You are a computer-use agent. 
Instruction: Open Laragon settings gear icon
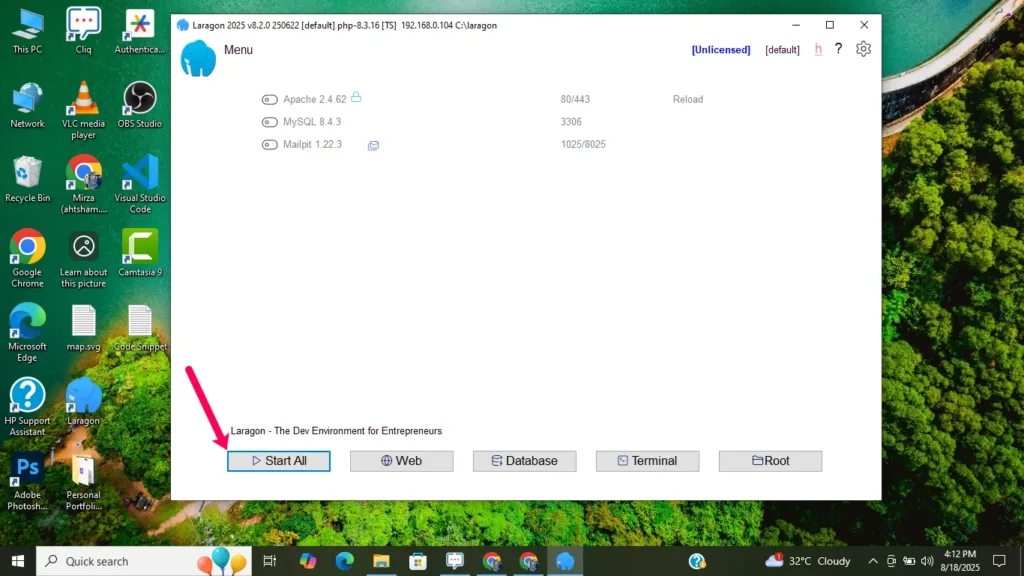click(x=864, y=49)
